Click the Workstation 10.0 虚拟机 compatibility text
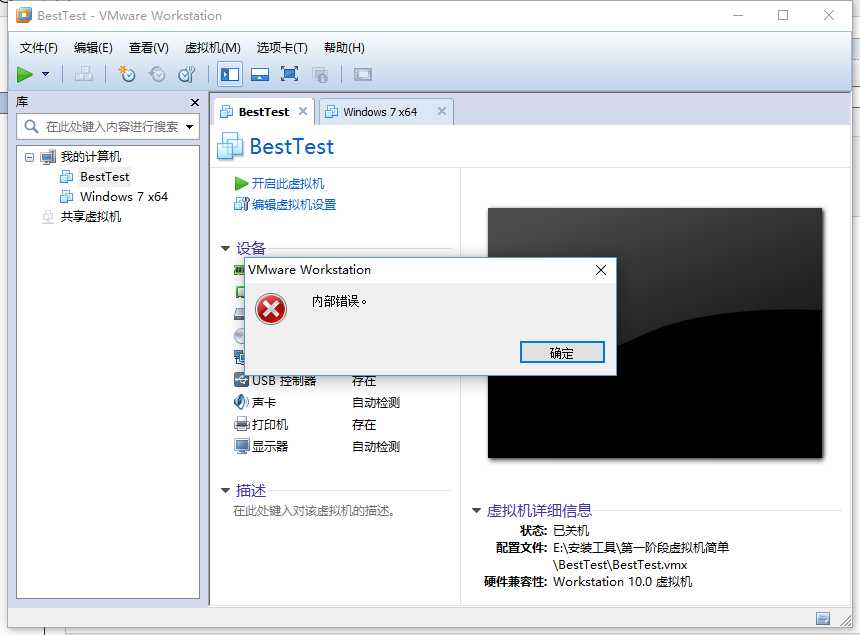This screenshot has width=860, height=635. [623, 582]
